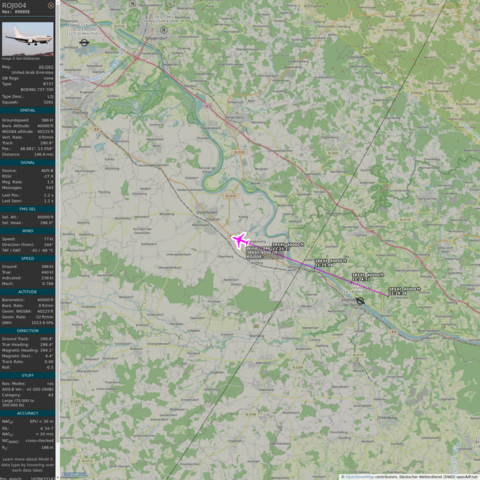Viewport: 480px width, 480px height.
Task: Select the magenta aircraft icon on map
Action: tap(240, 240)
